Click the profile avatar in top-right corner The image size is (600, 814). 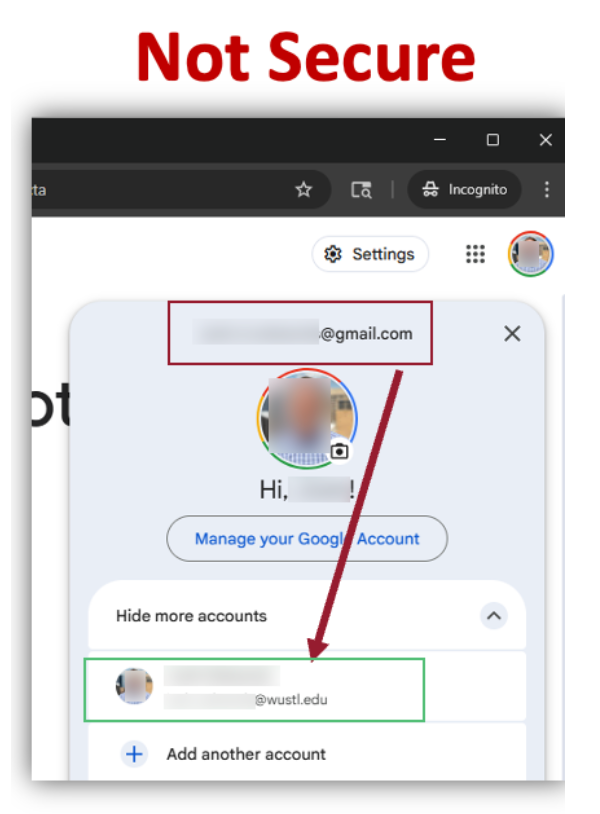[x=530, y=254]
